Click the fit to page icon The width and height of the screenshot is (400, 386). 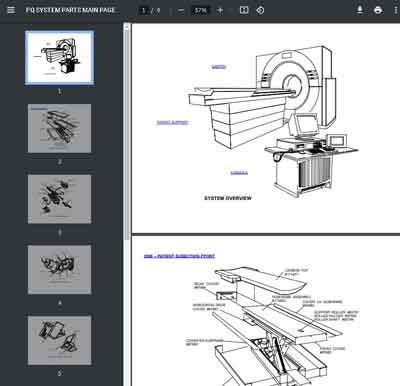[244, 10]
